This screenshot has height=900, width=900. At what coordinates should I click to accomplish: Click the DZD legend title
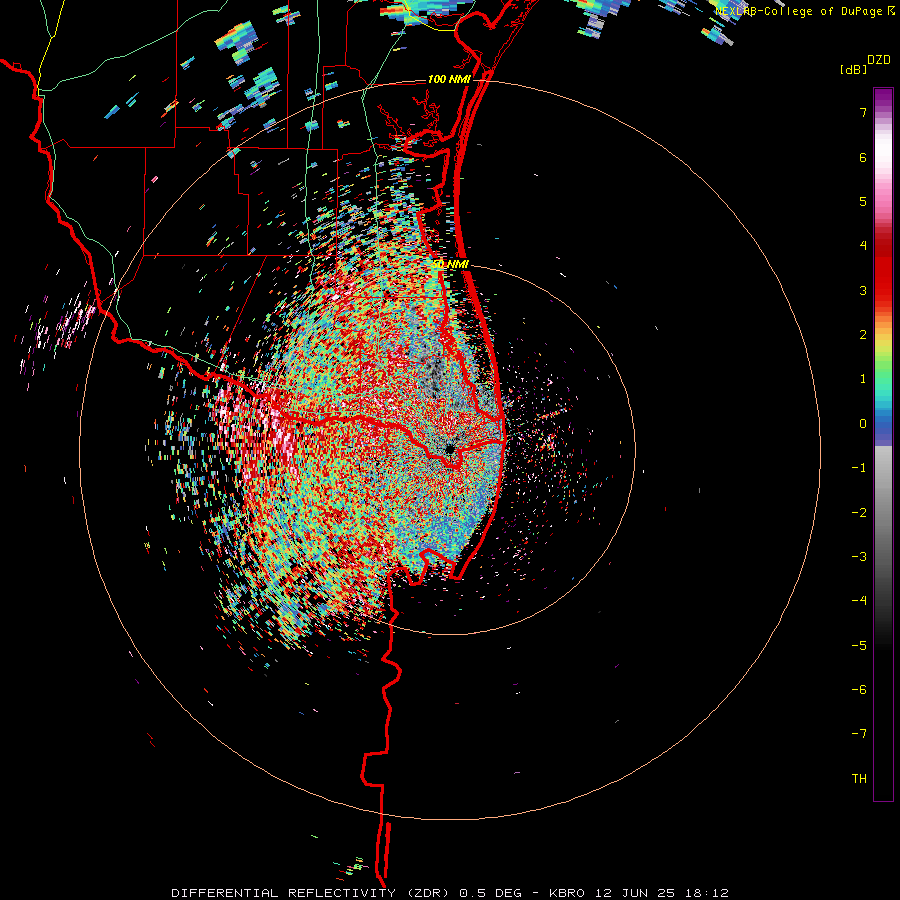point(879,60)
